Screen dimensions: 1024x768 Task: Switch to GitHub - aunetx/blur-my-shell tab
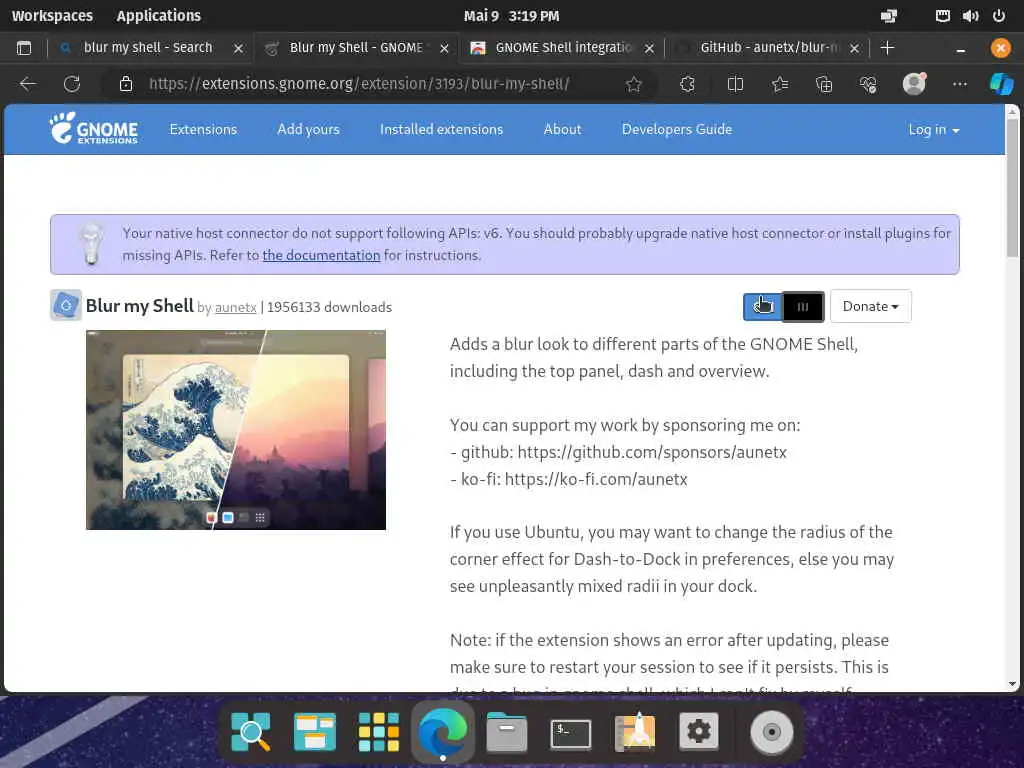[769, 48]
